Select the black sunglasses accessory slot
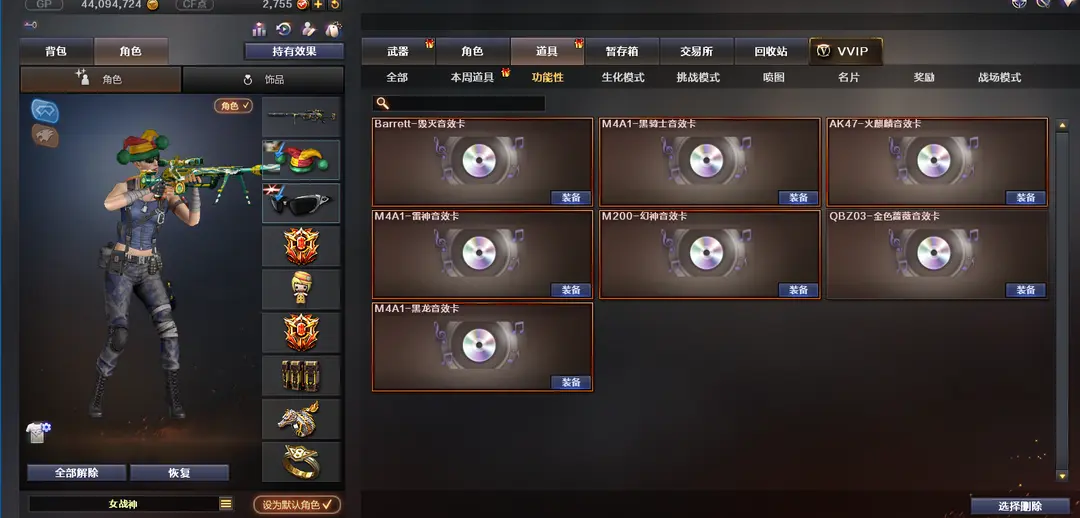Viewport: 1080px width, 518px height. pos(302,203)
